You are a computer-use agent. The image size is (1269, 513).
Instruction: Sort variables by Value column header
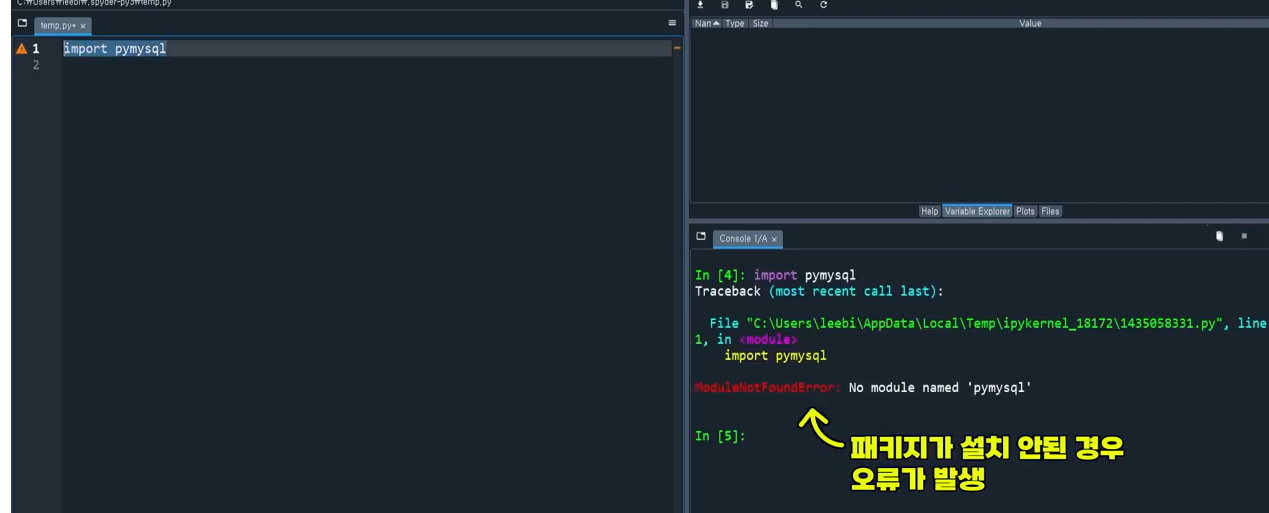click(x=1030, y=23)
